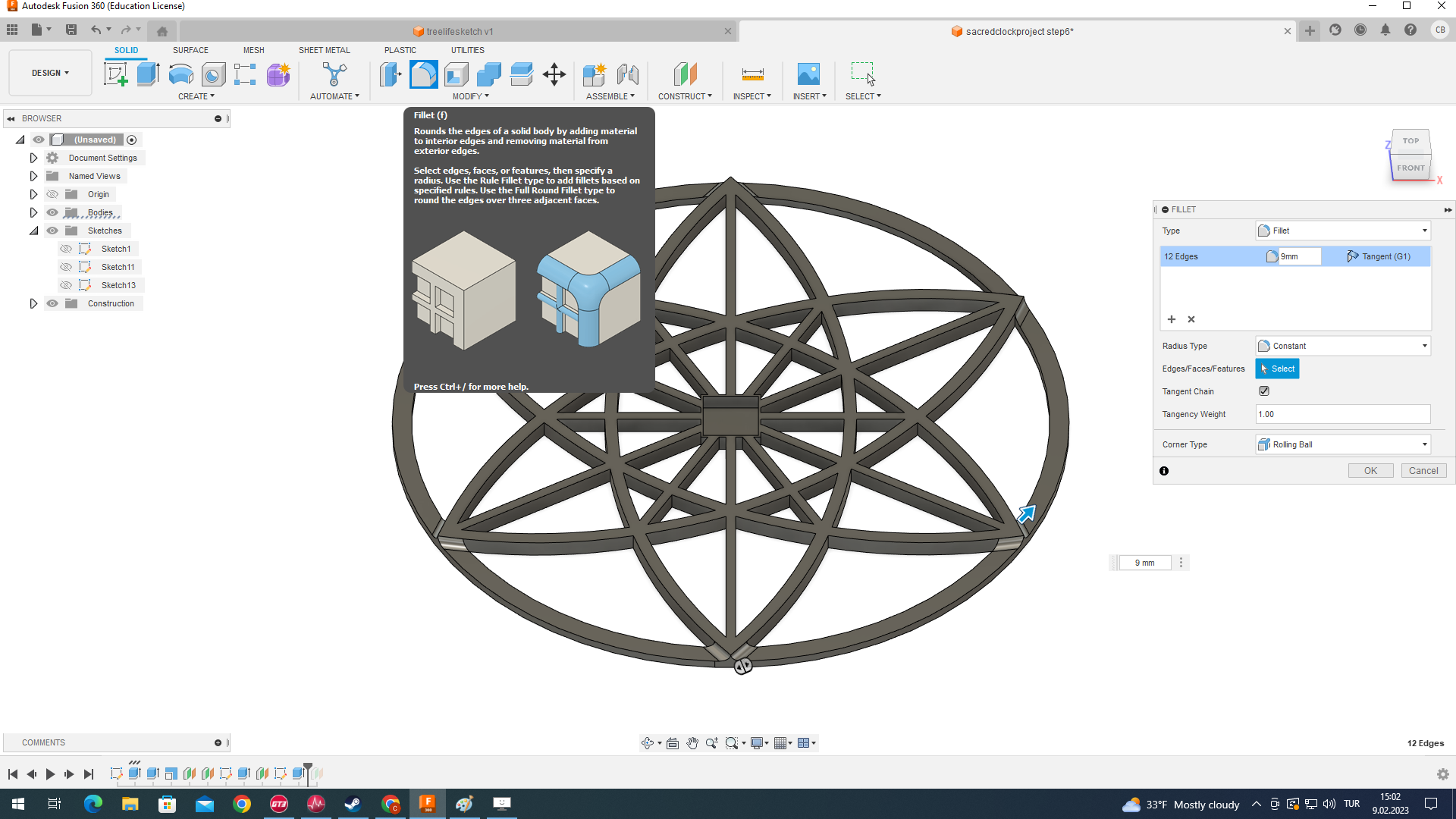Viewport: 1456px width, 819px height.
Task: Toggle visibility of Sketch11
Action: point(66,267)
